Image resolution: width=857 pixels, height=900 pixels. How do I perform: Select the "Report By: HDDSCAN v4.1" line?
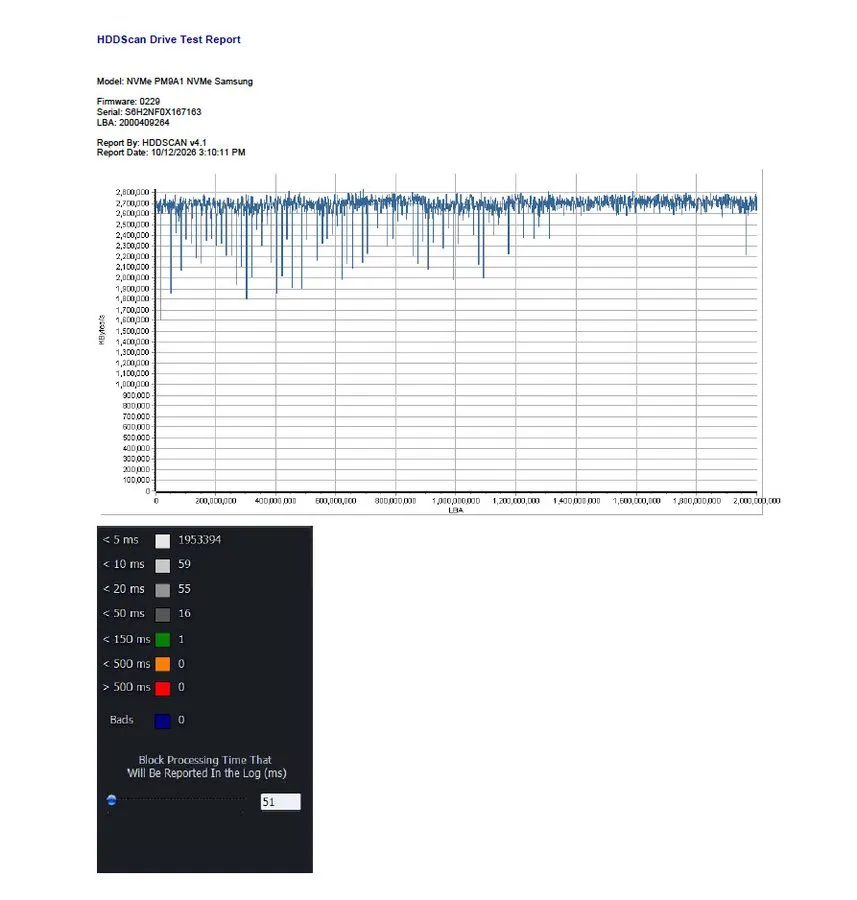click(x=152, y=142)
